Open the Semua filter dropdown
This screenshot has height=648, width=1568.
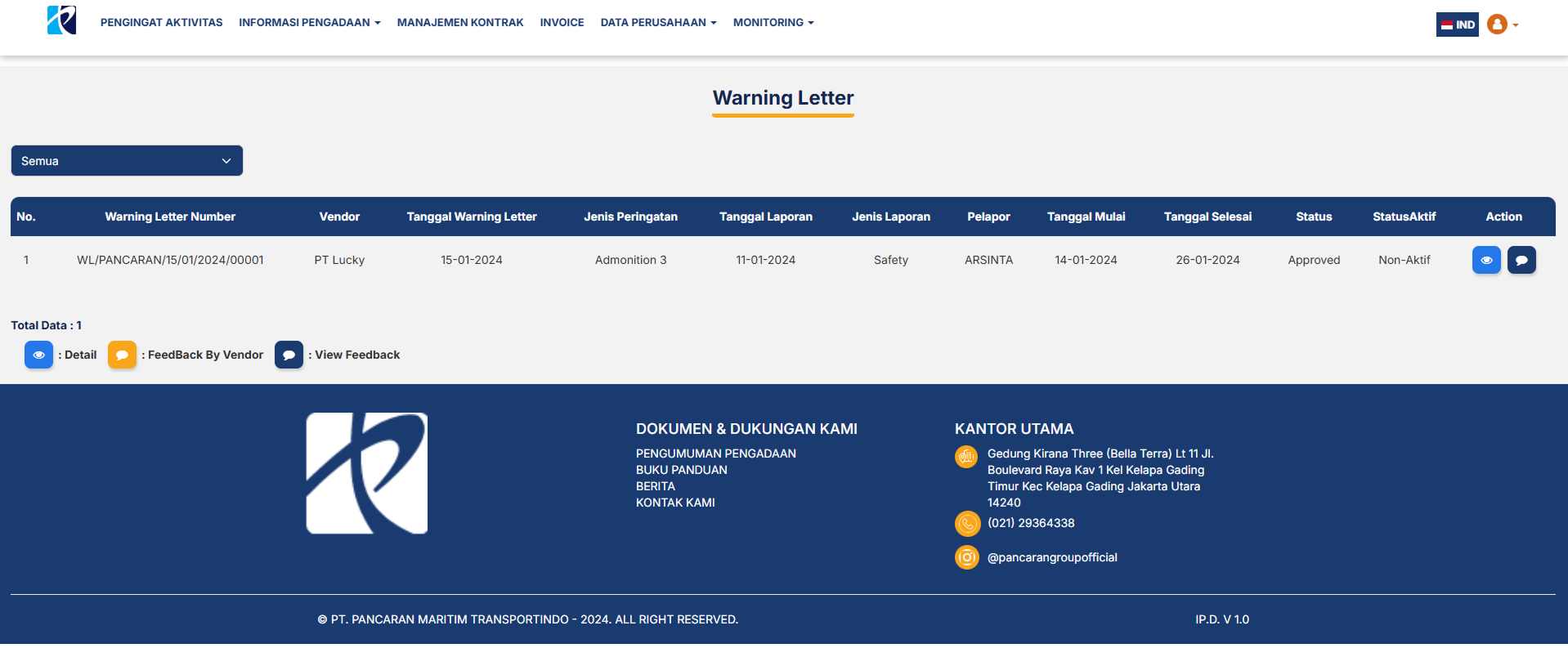tap(127, 161)
